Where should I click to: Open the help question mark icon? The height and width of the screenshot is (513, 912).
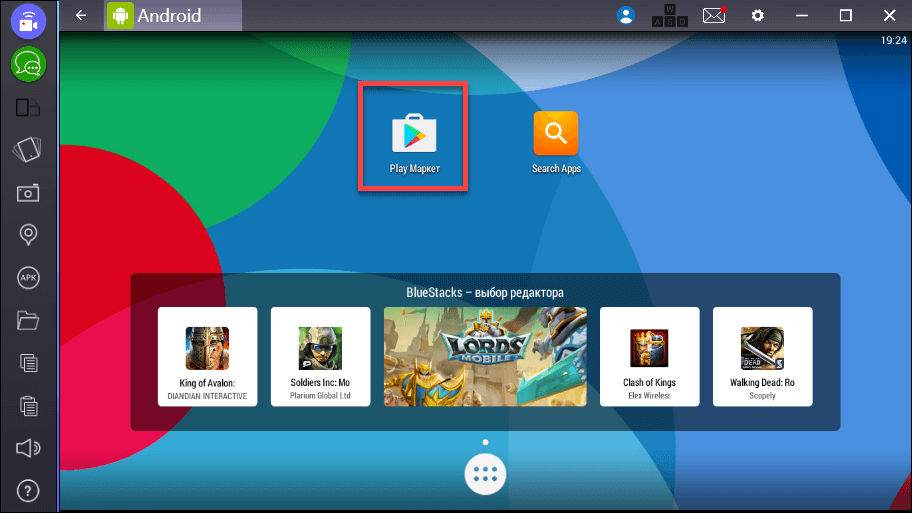[x=28, y=491]
